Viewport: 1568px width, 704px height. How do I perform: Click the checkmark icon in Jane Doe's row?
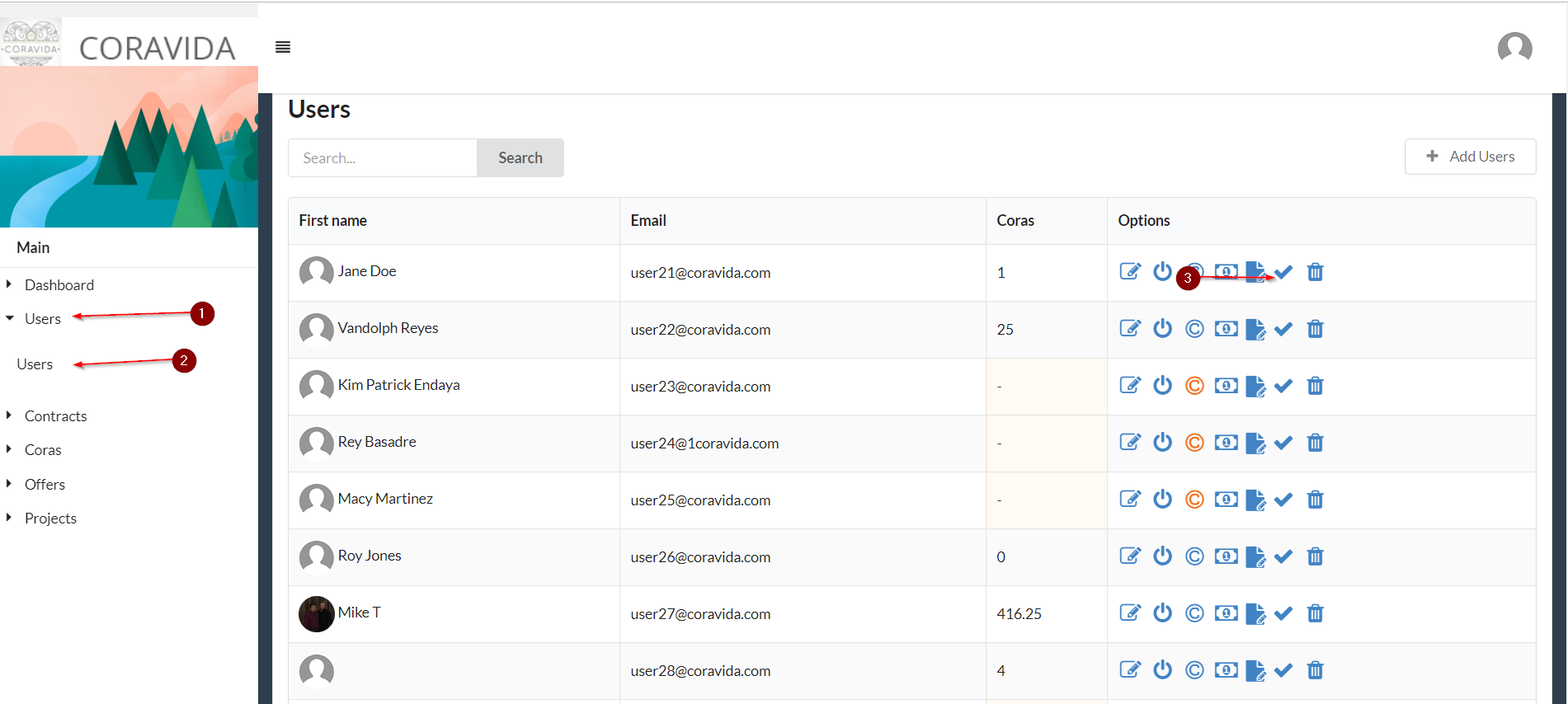1283,272
